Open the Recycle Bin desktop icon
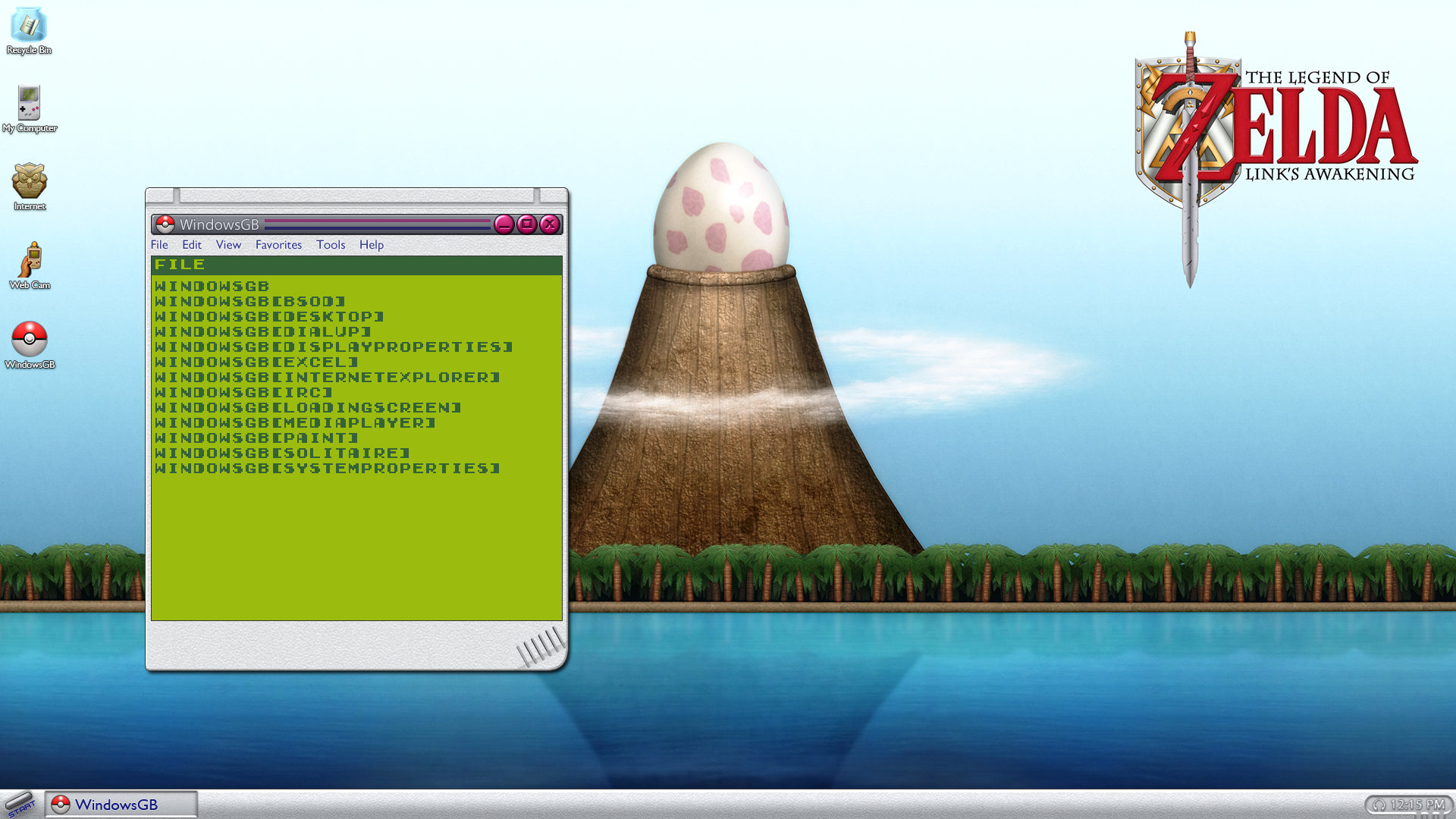This screenshot has height=819, width=1456. [29, 30]
